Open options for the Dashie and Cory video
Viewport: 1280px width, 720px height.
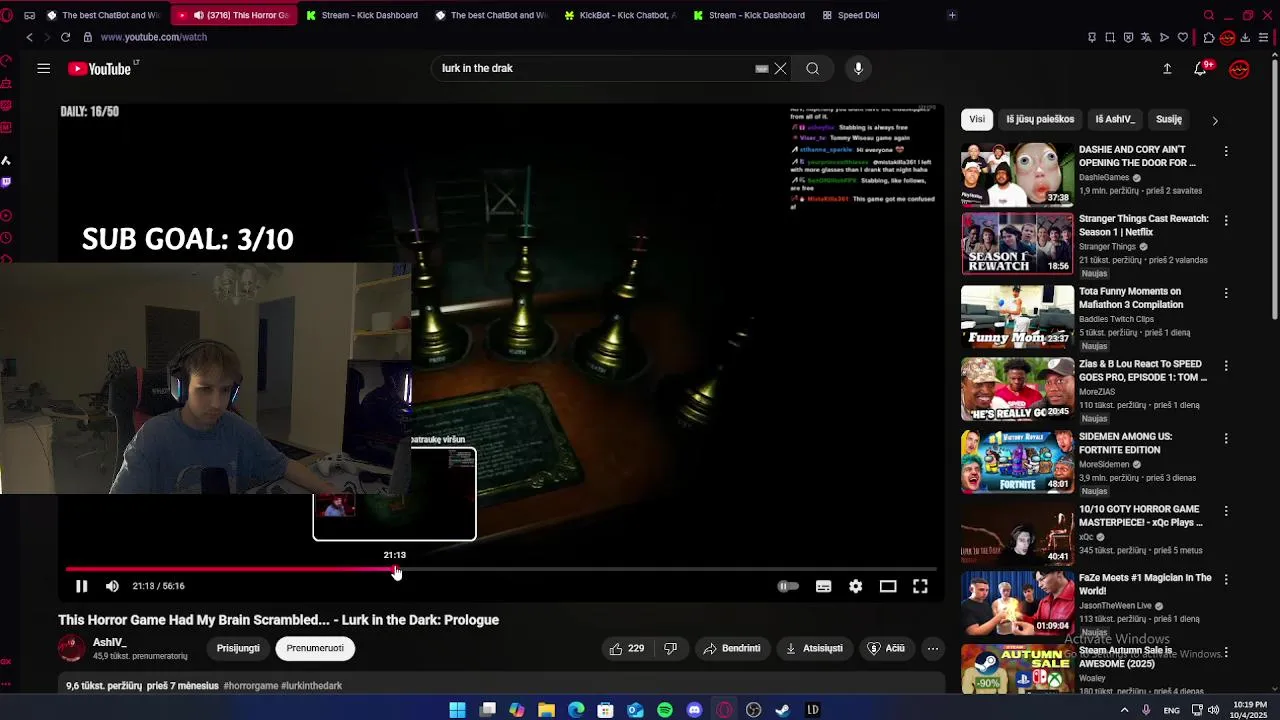click(1226, 152)
